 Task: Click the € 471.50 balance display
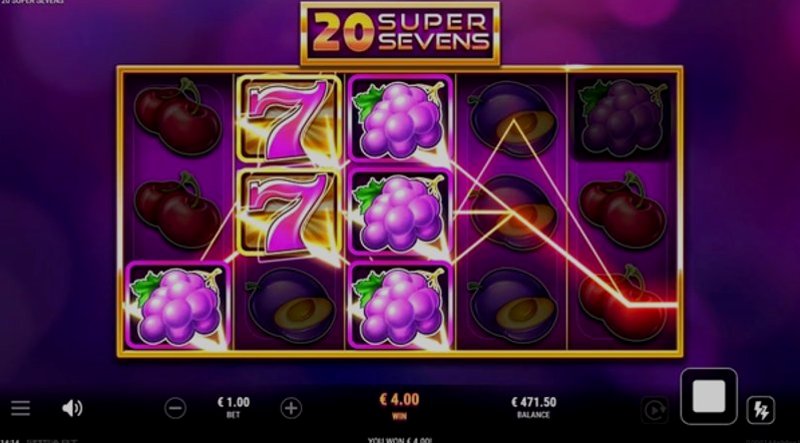(534, 402)
